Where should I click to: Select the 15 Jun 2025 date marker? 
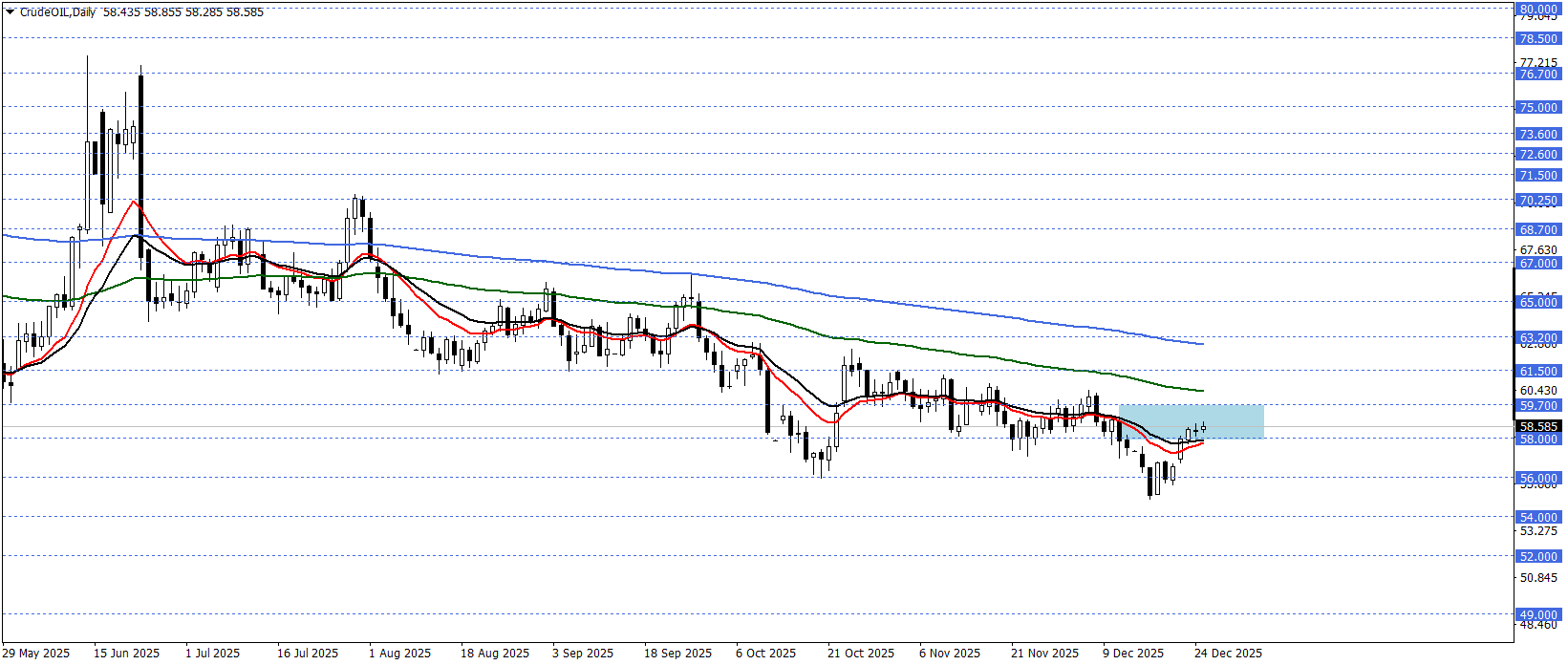tap(126, 653)
